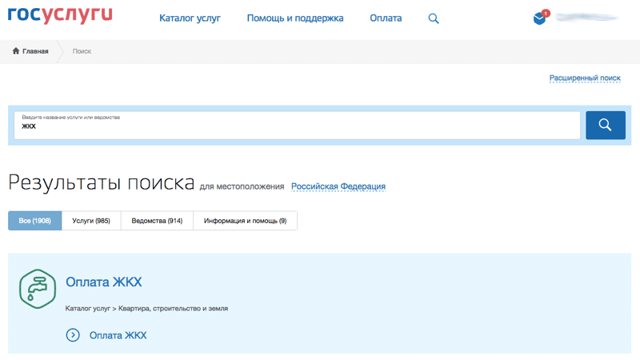Switch to Информация и помощь (9) tab
This screenshot has height=360, width=640.
click(245, 220)
